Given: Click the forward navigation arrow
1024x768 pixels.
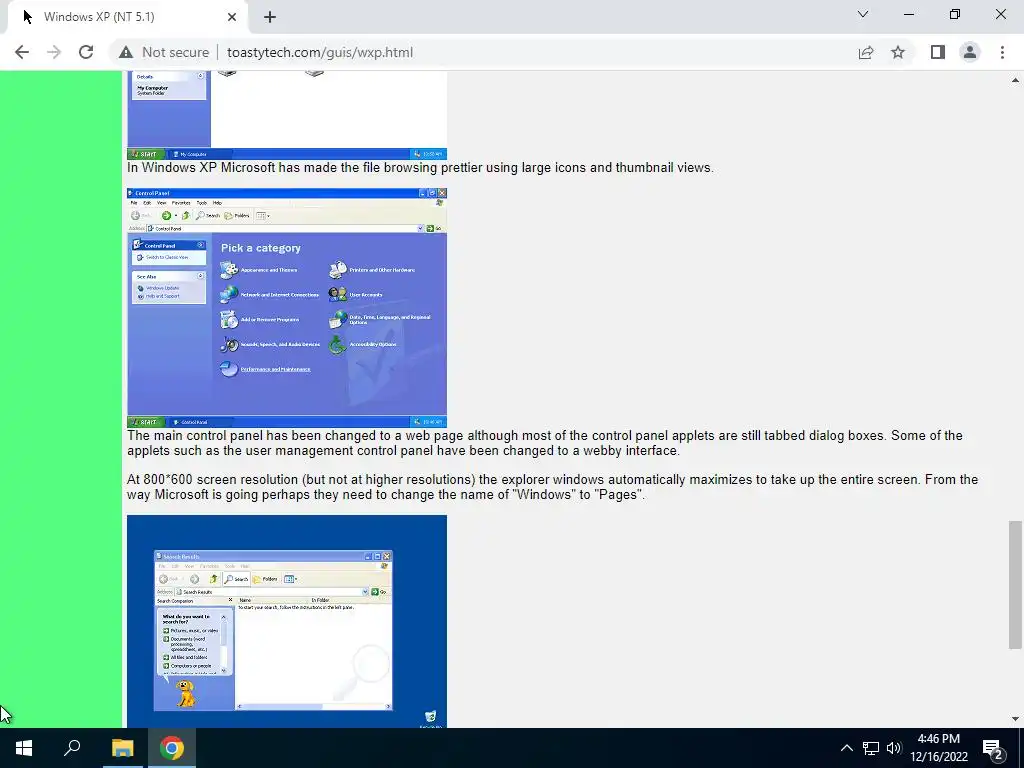Looking at the screenshot, I should point(54,52).
